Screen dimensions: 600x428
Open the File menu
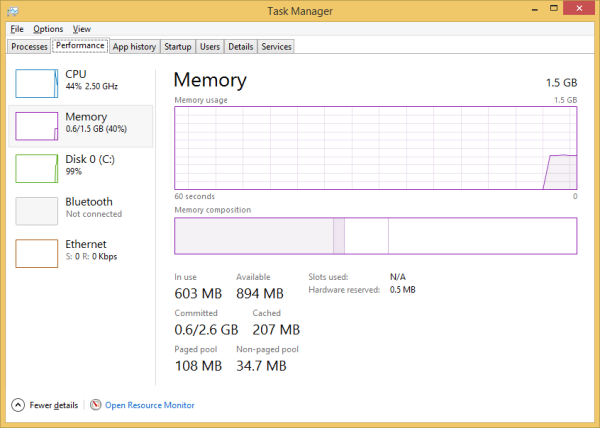(x=17, y=29)
